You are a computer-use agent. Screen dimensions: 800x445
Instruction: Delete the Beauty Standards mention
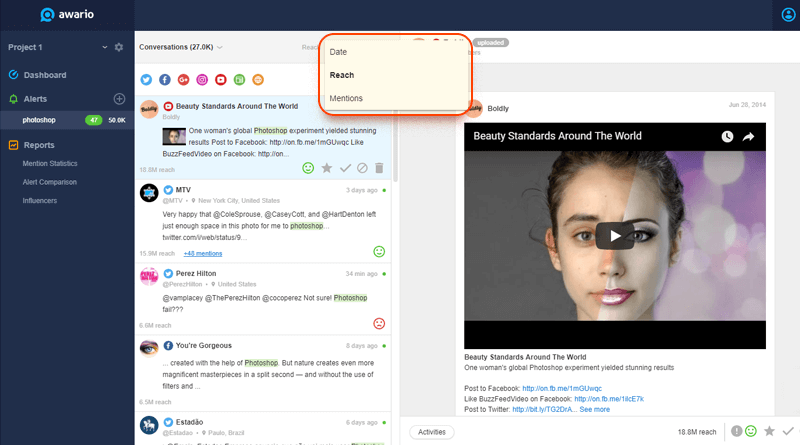[379, 168]
